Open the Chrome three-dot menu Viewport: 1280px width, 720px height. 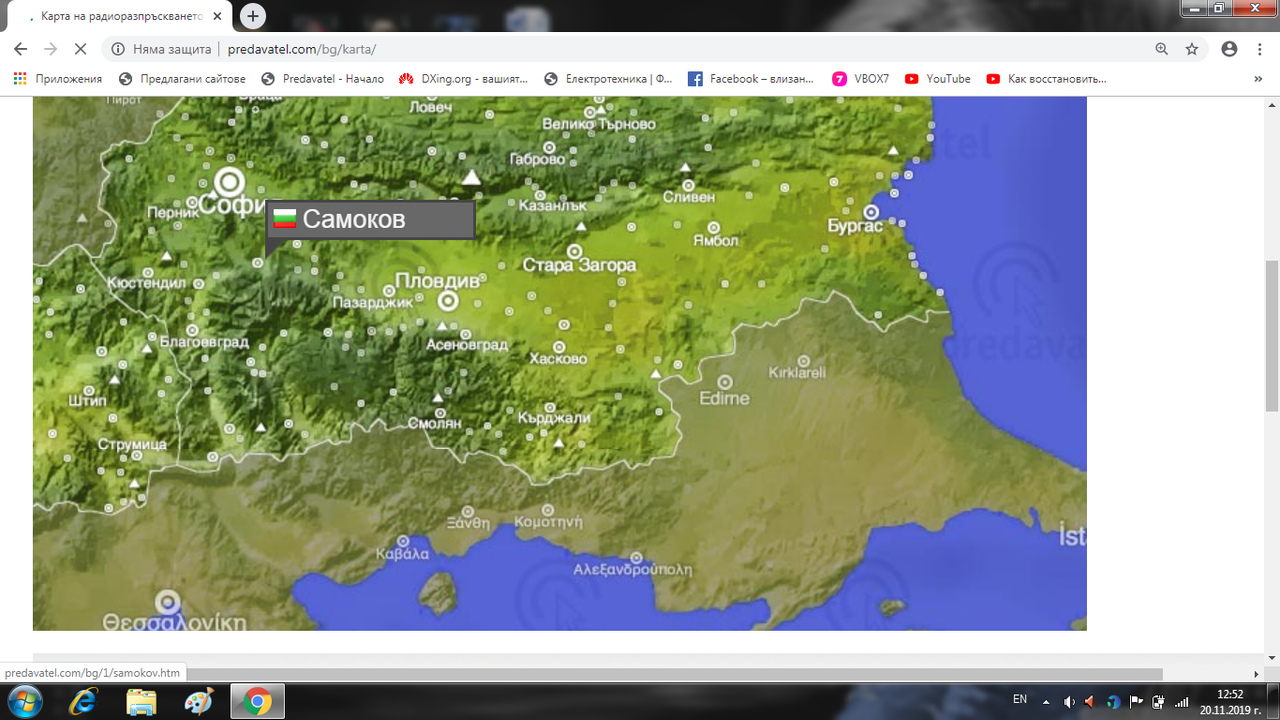pos(1259,49)
